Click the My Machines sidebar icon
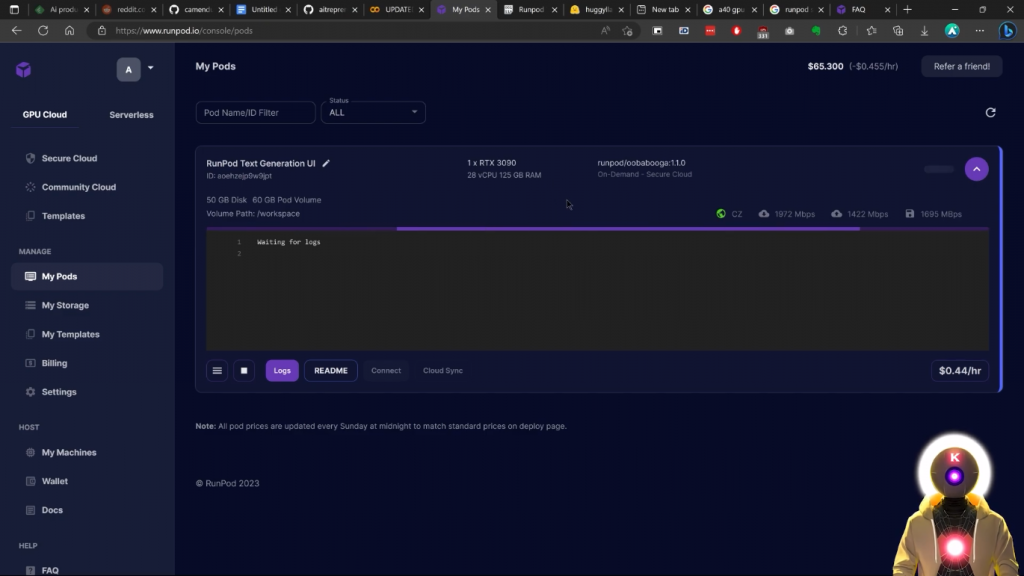 [30, 452]
